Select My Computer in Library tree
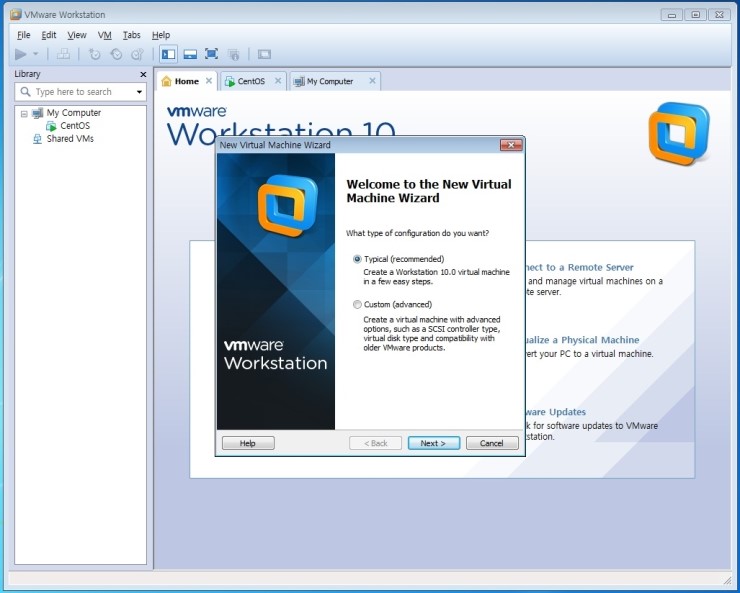The height and width of the screenshot is (593, 740). pos(74,113)
